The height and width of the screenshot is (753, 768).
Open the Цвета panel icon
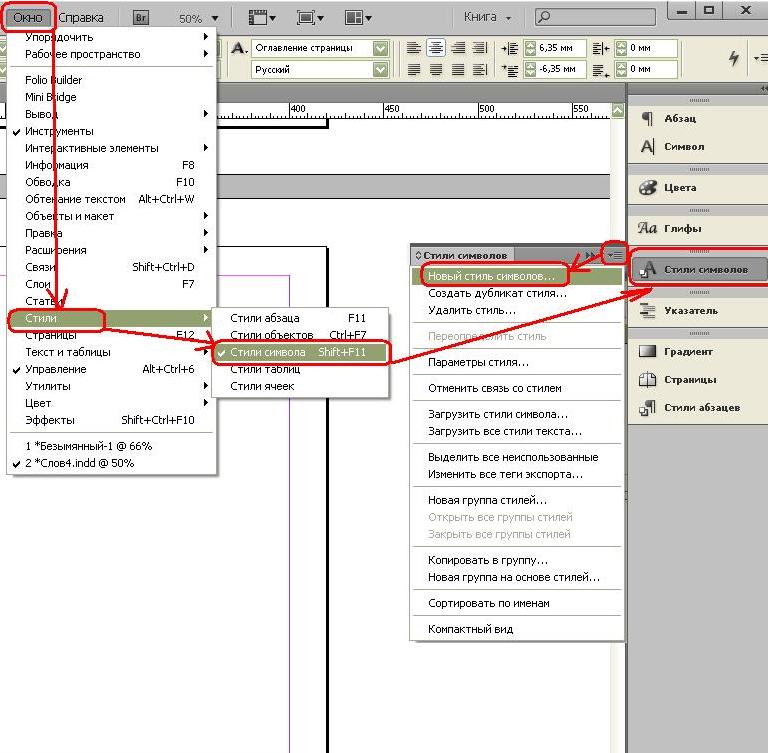tap(648, 188)
